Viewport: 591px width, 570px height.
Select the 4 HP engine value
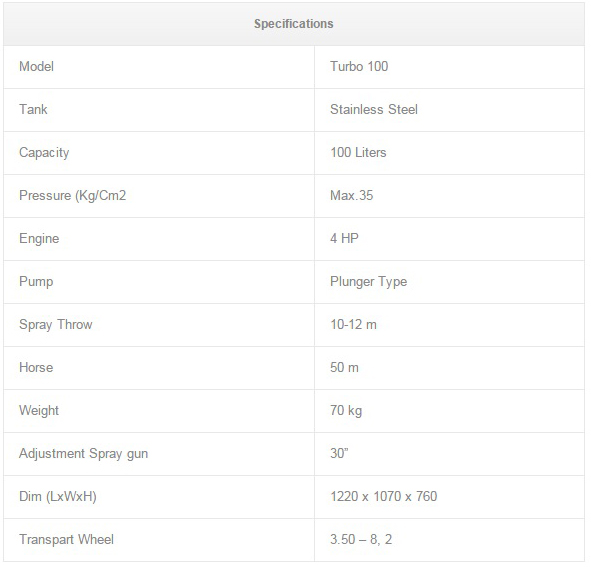[x=344, y=239]
